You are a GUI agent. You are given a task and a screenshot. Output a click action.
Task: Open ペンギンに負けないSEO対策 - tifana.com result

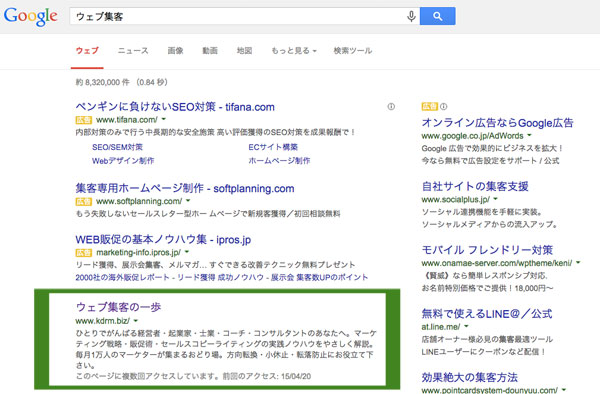point(175,107)
